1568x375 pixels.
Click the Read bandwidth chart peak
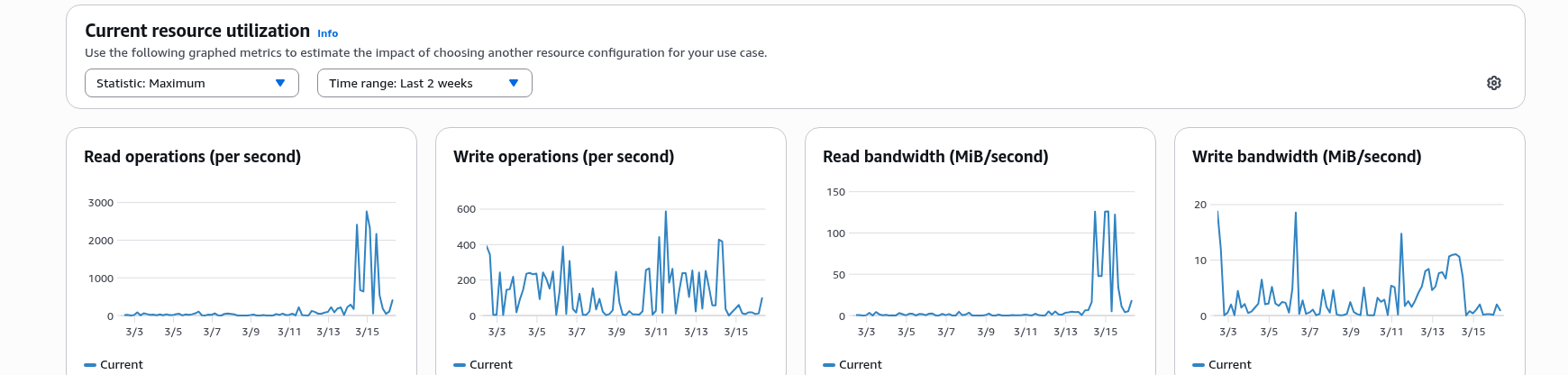1106,212
